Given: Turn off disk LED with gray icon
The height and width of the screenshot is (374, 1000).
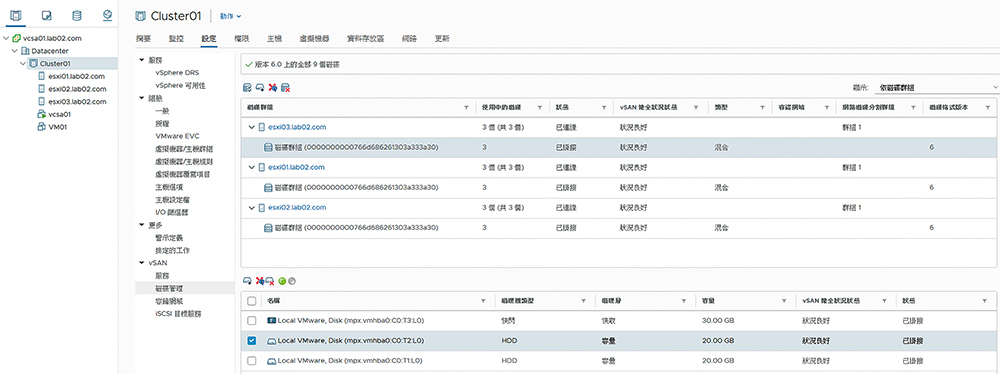Looking at the screenshot, I should [292, 281].
